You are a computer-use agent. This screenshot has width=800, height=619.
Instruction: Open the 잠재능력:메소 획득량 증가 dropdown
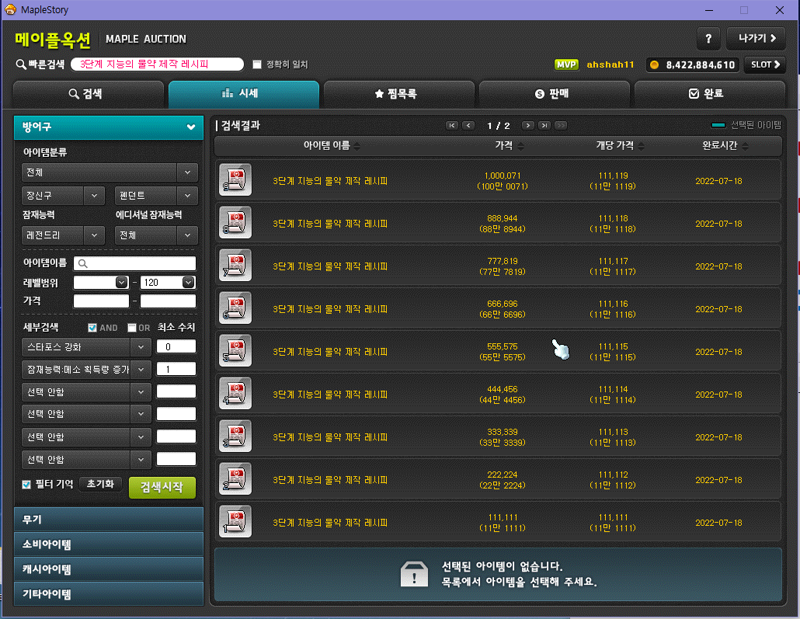click(86, 369)
